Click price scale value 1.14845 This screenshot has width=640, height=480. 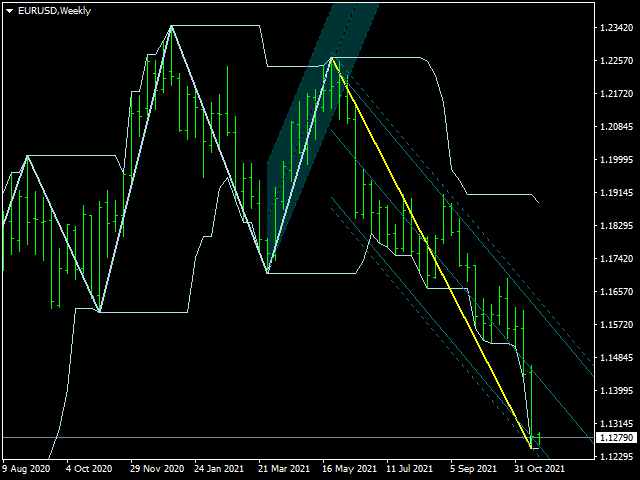[616, 358]
